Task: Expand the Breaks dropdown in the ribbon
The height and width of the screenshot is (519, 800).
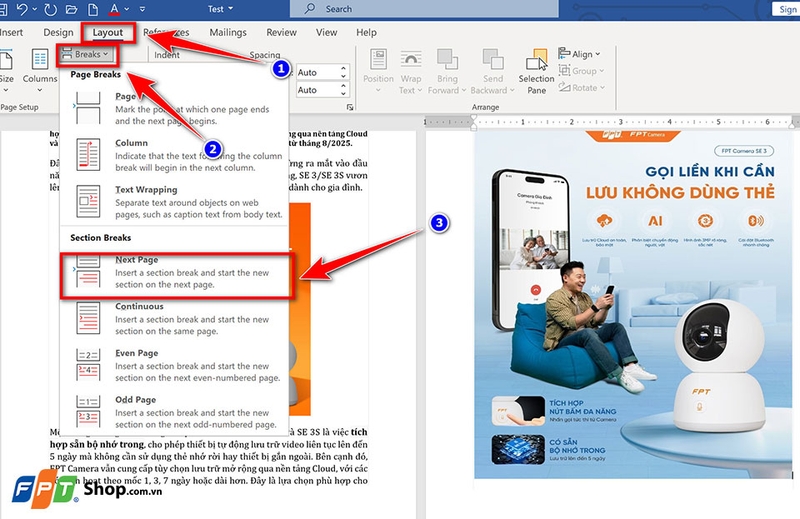Action: click(84, 54)
